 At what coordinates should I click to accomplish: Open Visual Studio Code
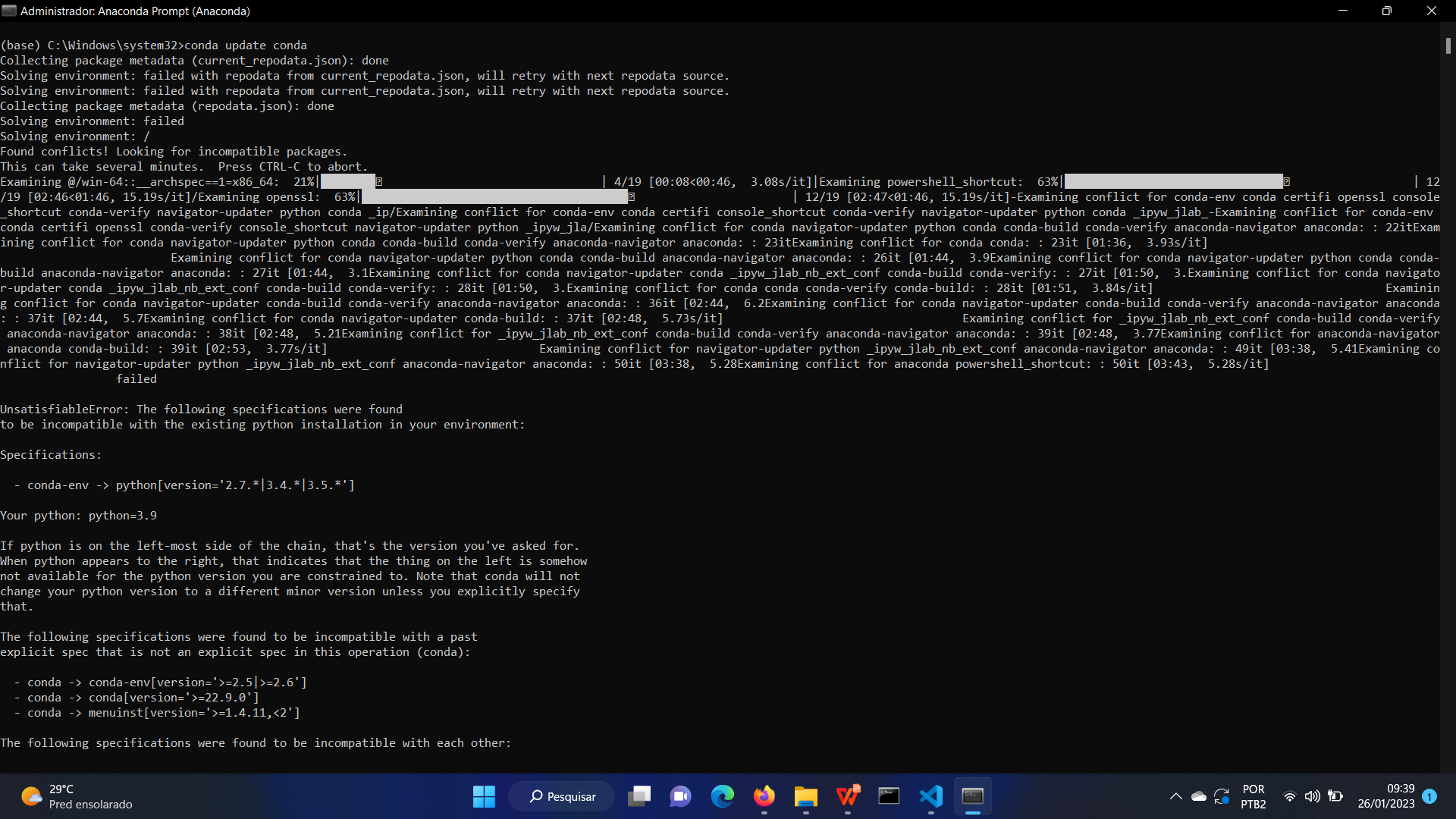pyautogui.click(x=930, y=796)
